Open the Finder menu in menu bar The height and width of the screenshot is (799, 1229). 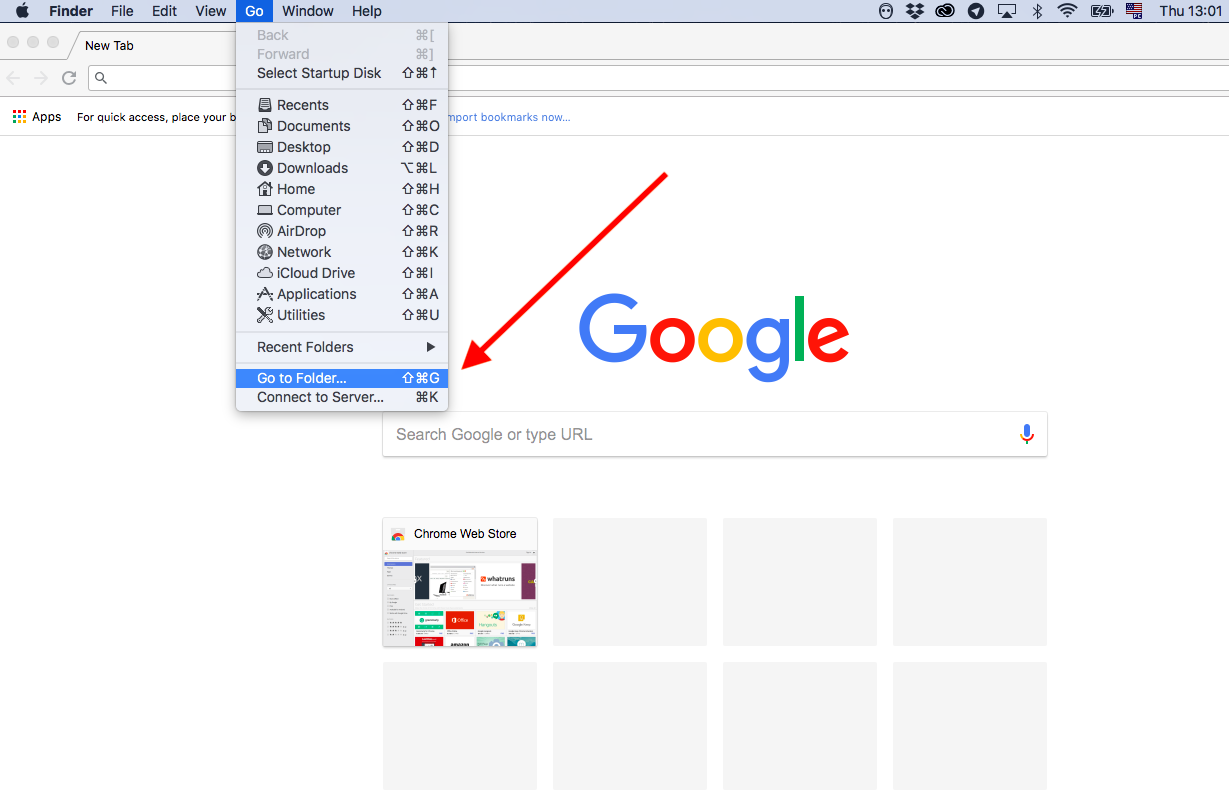tap(71, 11)
